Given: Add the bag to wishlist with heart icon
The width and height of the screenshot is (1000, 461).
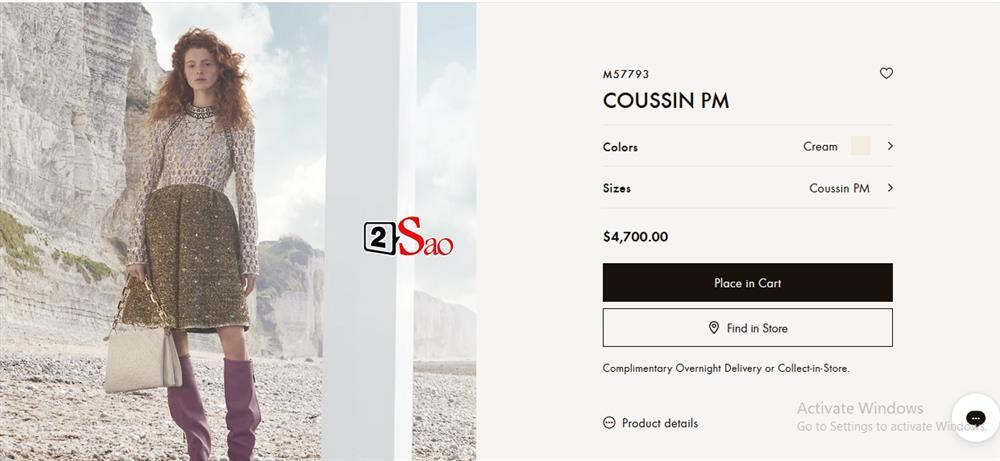Looking at the screenshot, I should point(886,73).
